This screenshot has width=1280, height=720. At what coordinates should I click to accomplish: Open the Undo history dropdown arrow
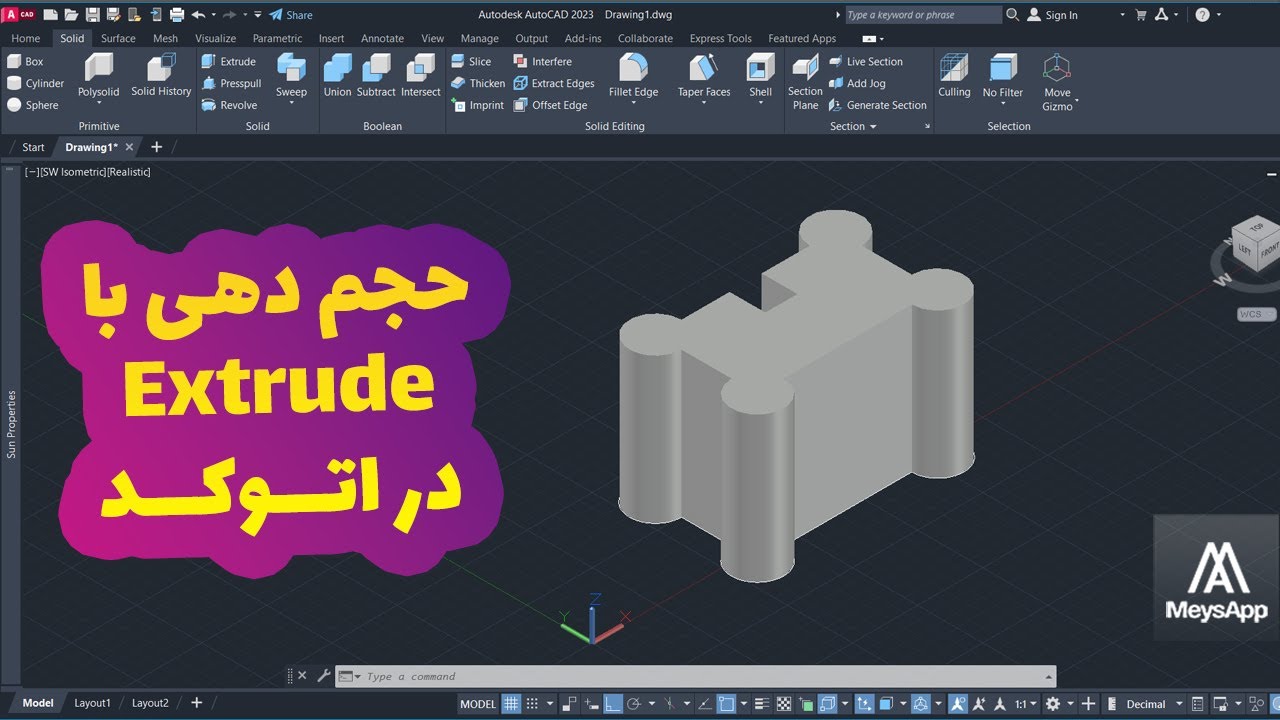(x=214, y=15)
